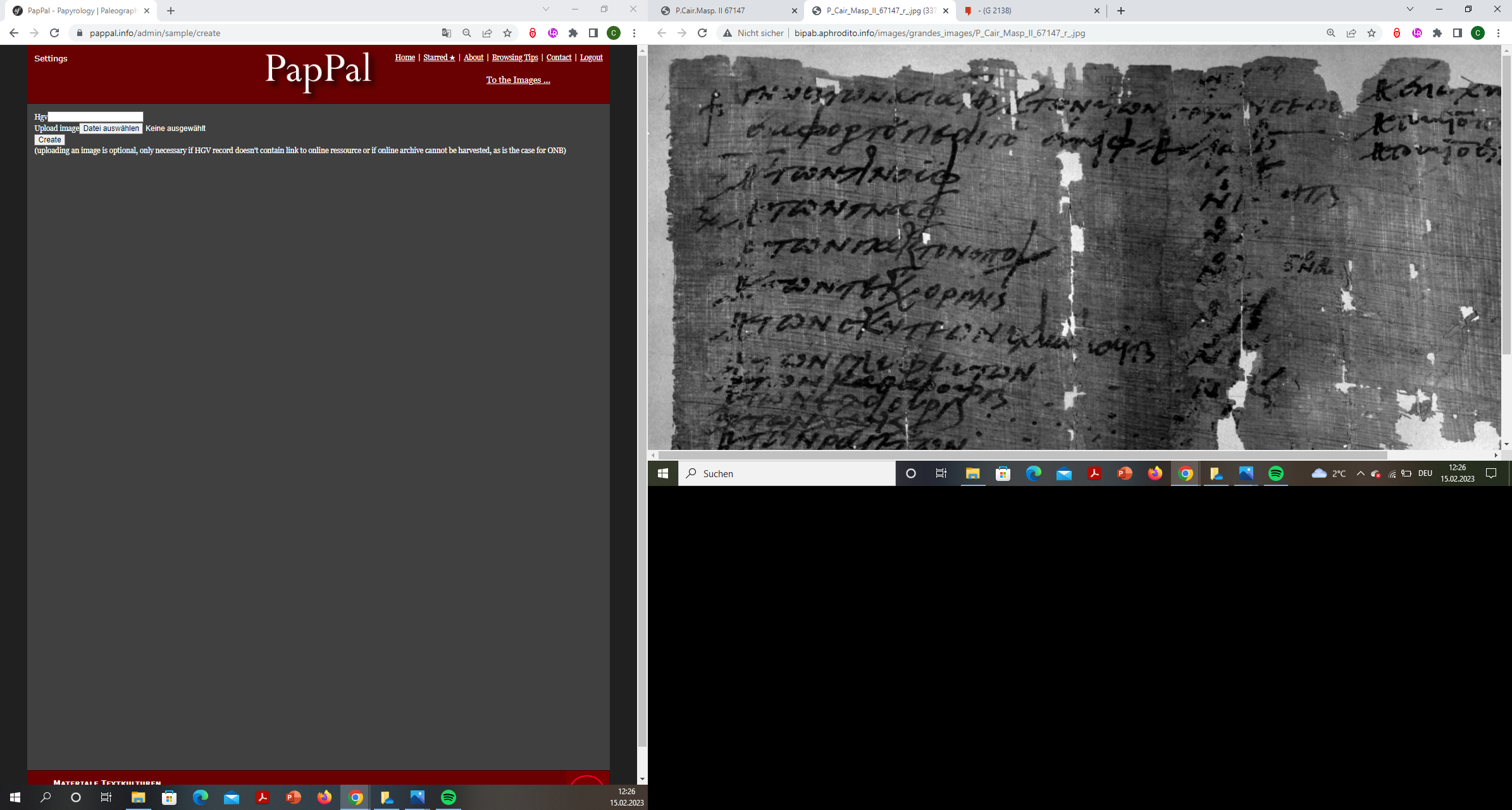The width and height of the screenshot is (1512, 810).
Task: Open File Explorer from right taskbar
Action: 973,473
